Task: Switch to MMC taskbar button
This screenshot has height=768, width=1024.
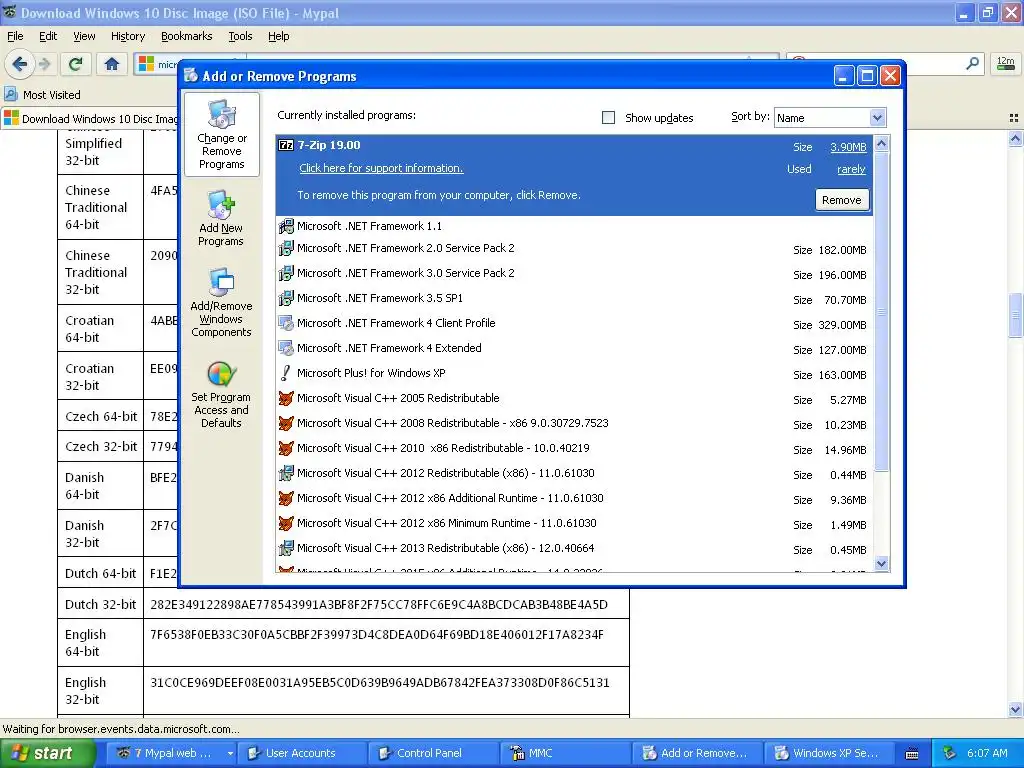Action: (565, 753)
